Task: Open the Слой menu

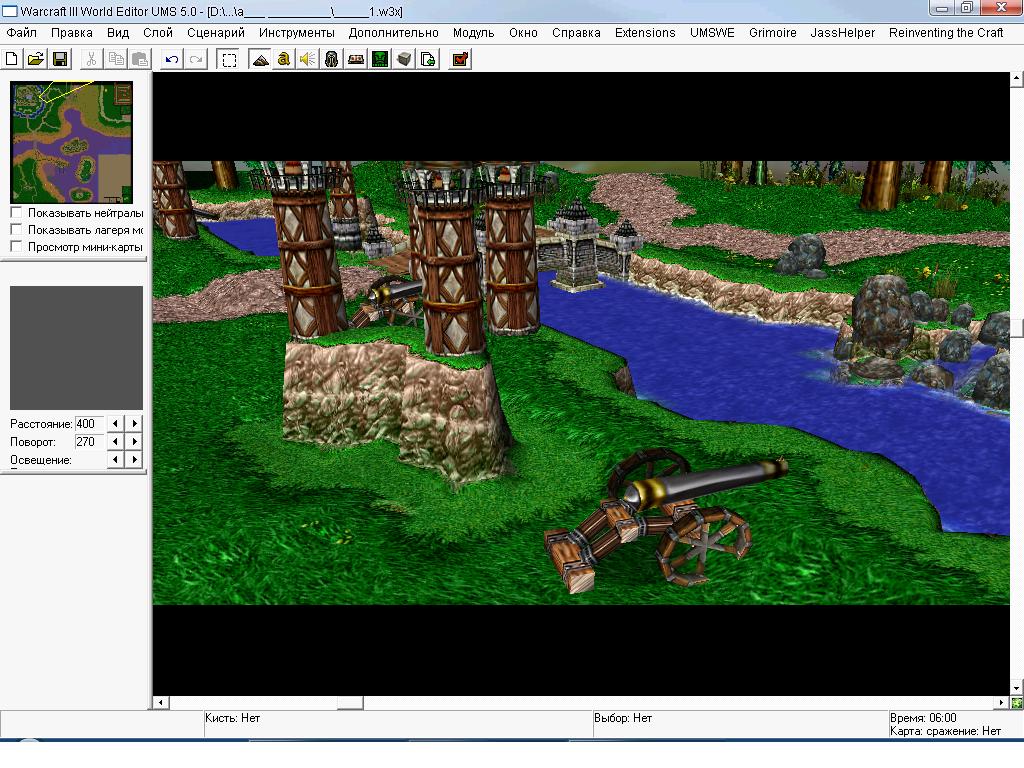Action: point(158,33)
